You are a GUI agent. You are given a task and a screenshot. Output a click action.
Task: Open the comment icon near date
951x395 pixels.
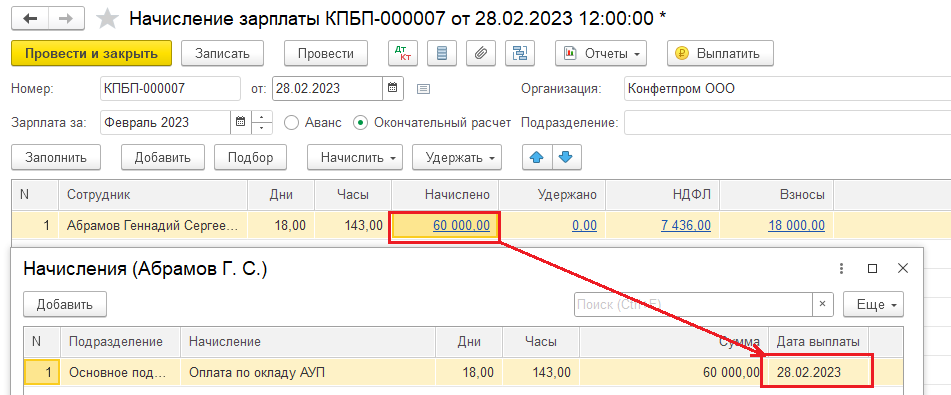click(423, 89)
